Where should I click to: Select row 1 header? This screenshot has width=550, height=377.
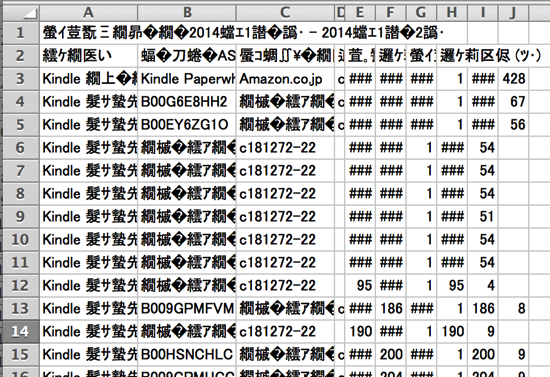coord(21,33)
